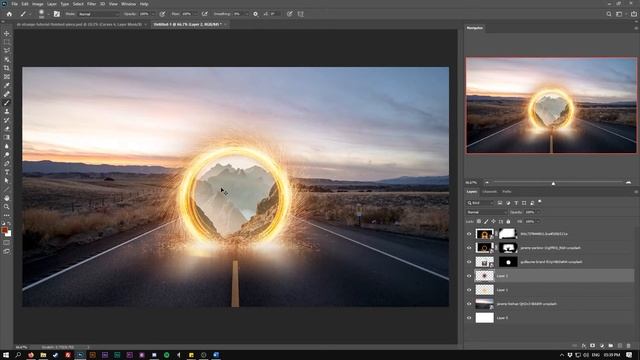Open smoothing options gear icon

256,14
